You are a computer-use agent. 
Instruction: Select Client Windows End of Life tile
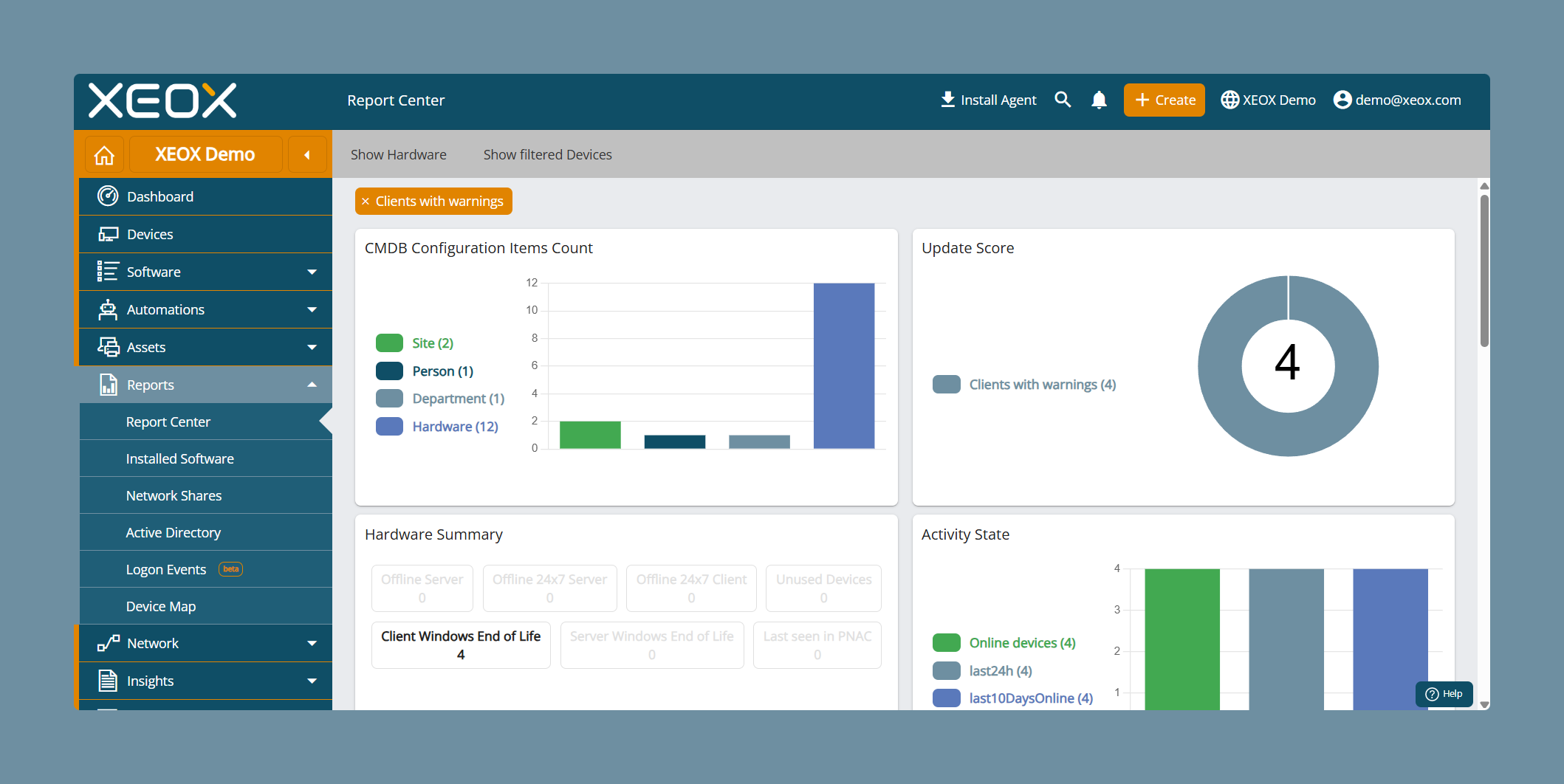coord(461,645)
